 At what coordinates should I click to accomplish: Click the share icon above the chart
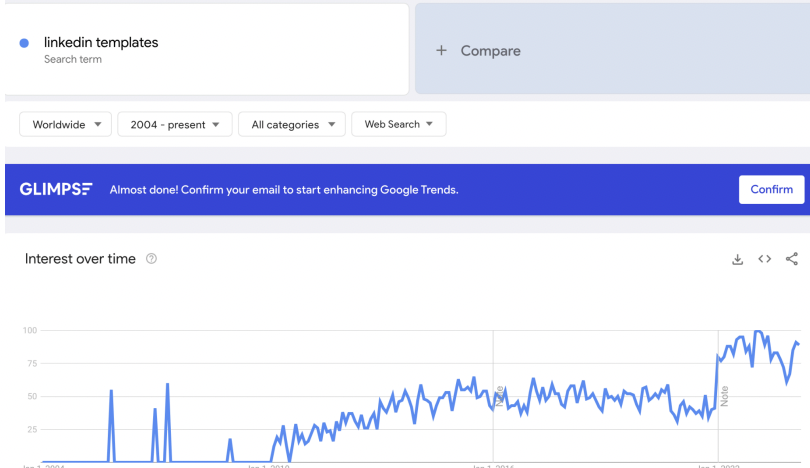[792, 259]
